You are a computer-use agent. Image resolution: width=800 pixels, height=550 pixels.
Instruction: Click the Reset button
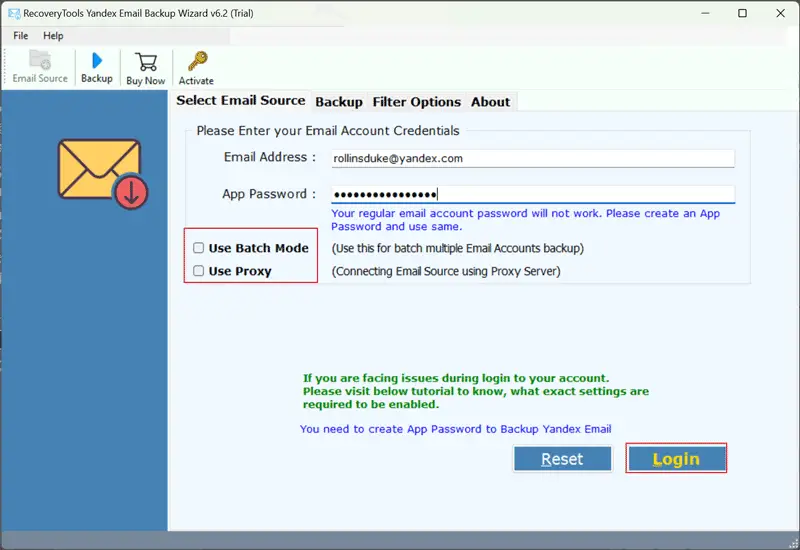click(x=562, y=459)
